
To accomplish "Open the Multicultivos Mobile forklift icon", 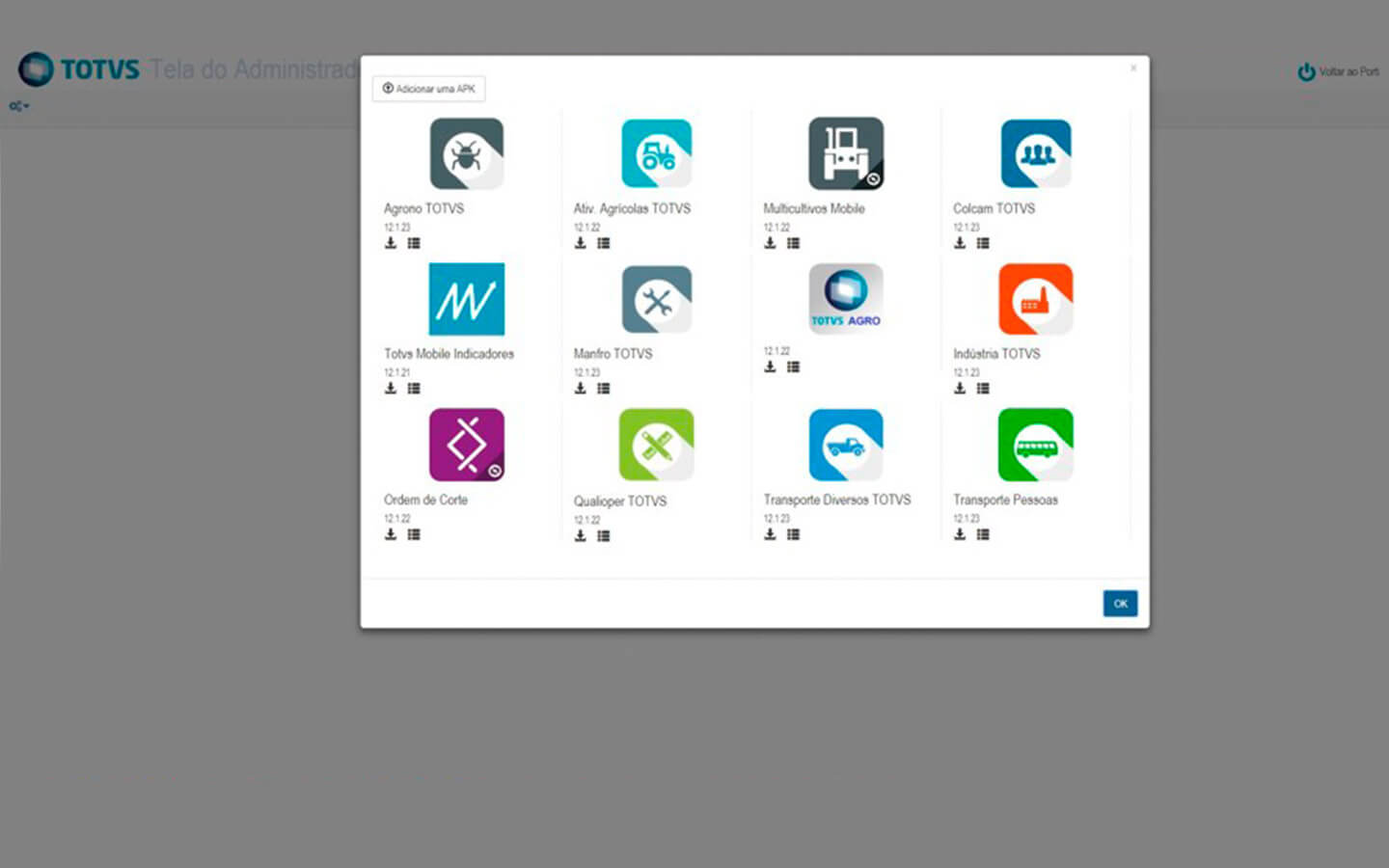I will (846, 154).
